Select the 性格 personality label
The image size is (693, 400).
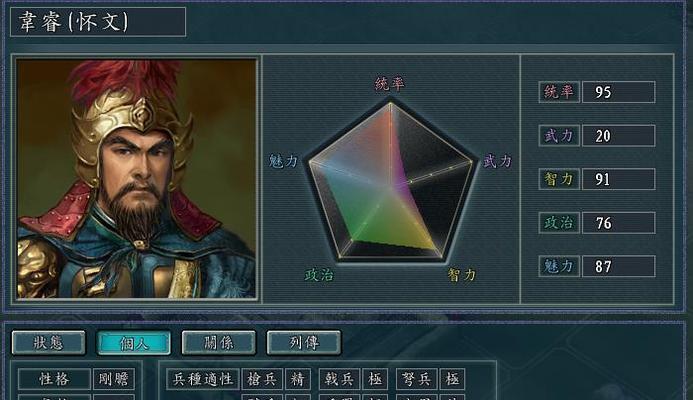[54, 379]
